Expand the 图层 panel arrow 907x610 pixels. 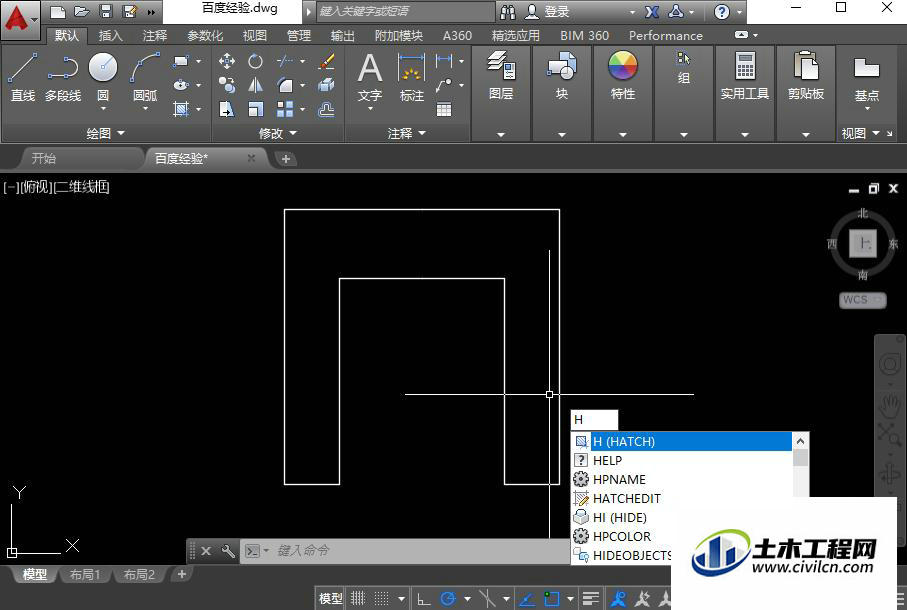(501, 135)
